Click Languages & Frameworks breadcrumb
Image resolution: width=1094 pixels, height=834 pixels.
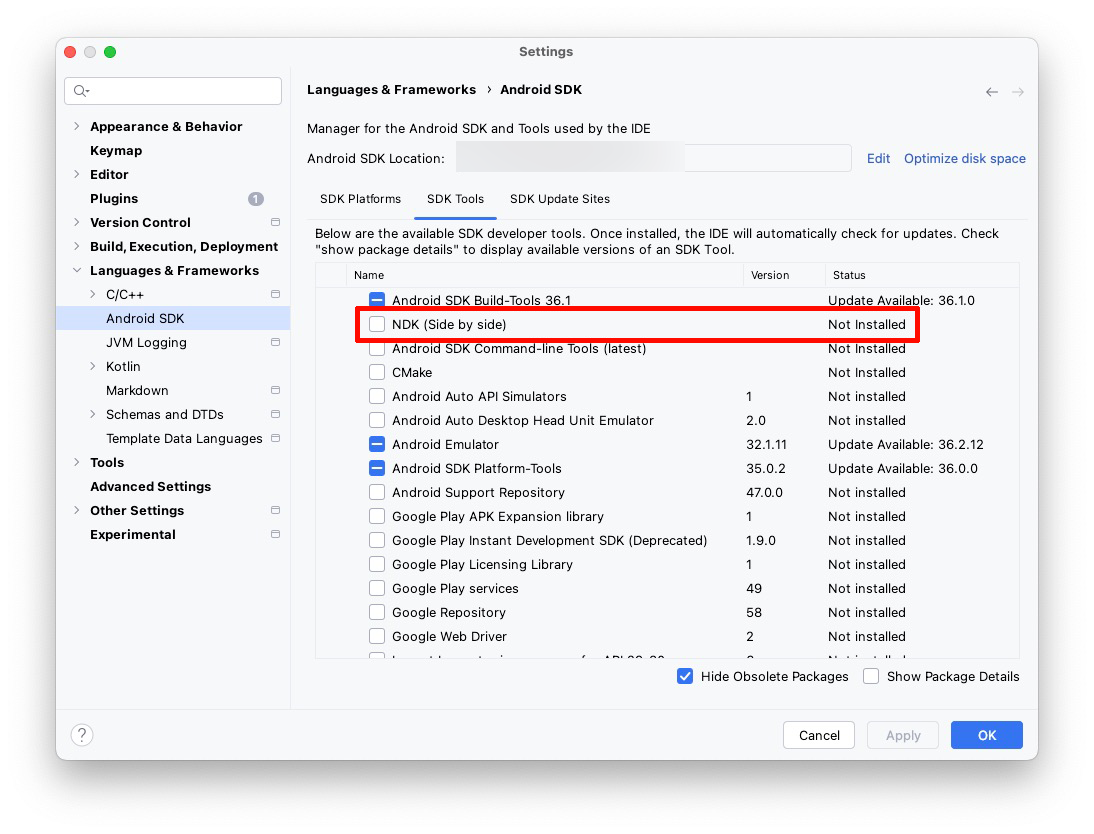click(391, 89)
